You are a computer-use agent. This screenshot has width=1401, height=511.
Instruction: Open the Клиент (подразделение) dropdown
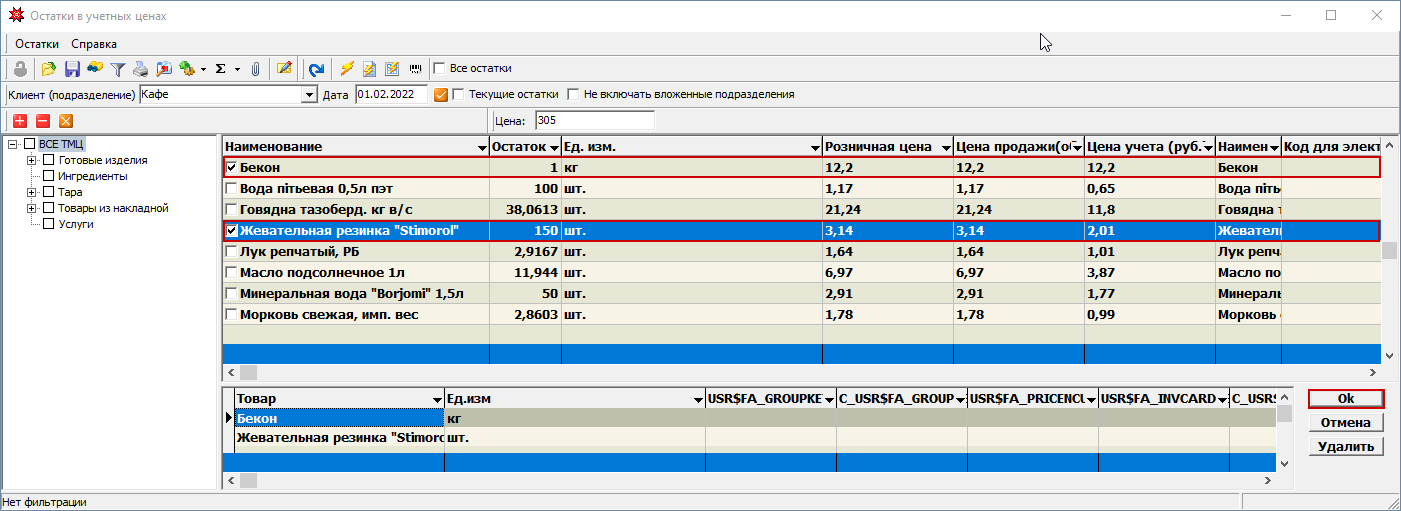pos(309,95)
